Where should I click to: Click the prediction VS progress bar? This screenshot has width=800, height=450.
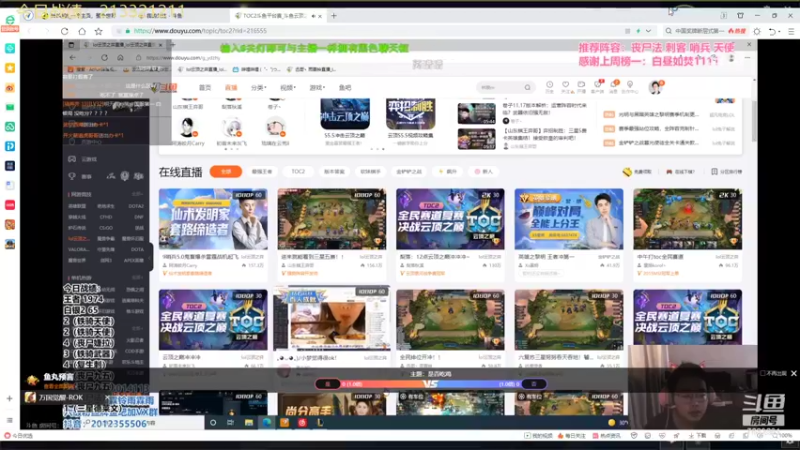431,384
